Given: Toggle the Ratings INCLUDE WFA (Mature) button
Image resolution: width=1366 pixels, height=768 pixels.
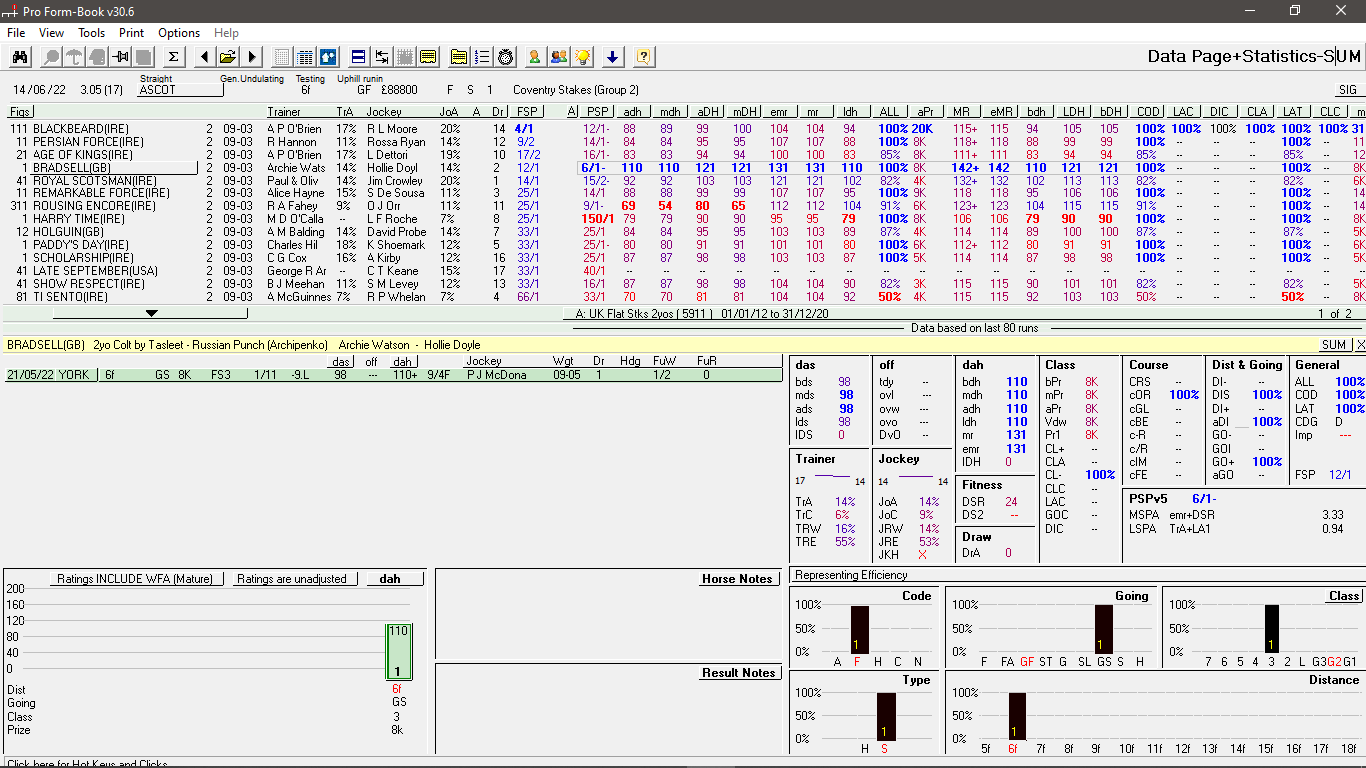Looking at the screenshot, I should (x=139, y=579).
